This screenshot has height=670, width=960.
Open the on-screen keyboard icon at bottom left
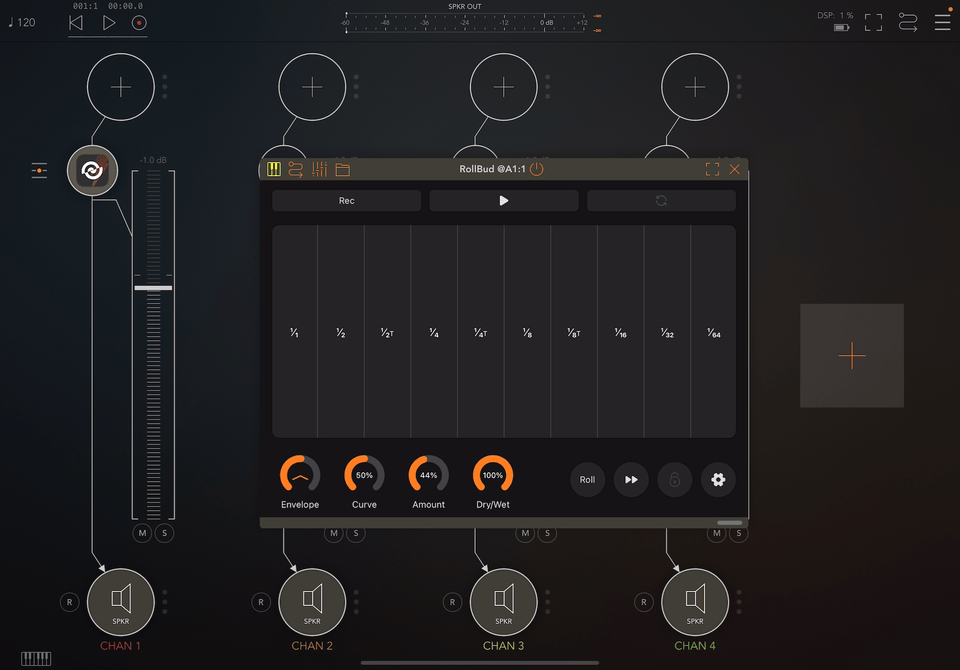click(x=36, y=658)
